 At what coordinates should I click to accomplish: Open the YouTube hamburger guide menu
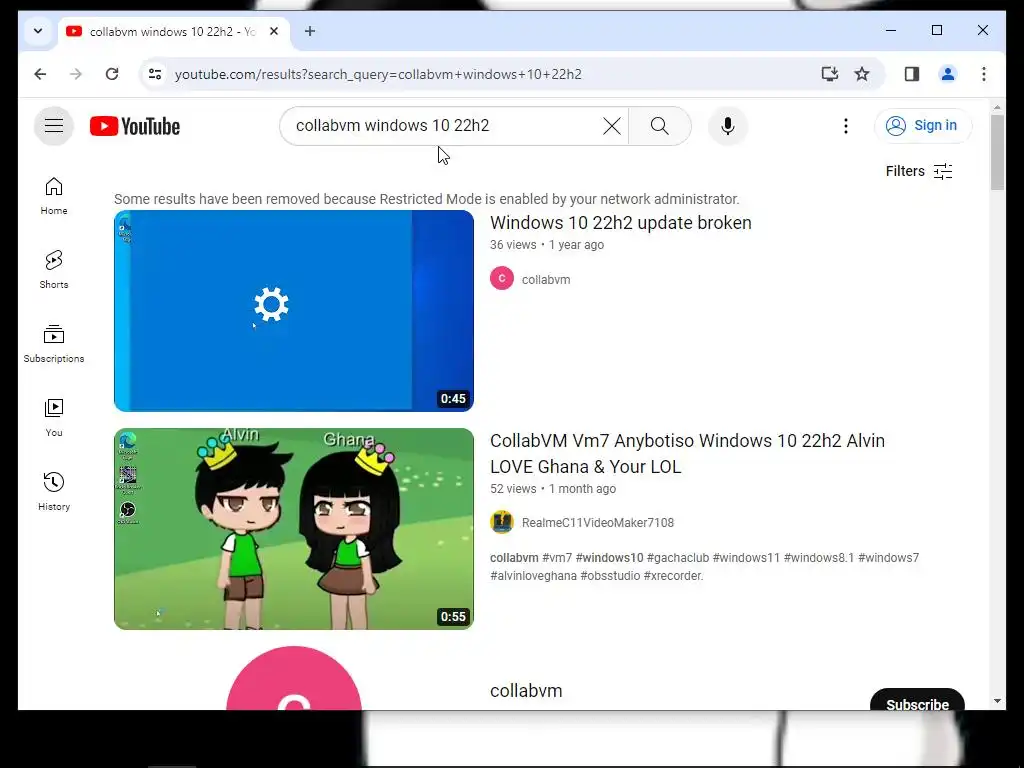click(54, 125)
